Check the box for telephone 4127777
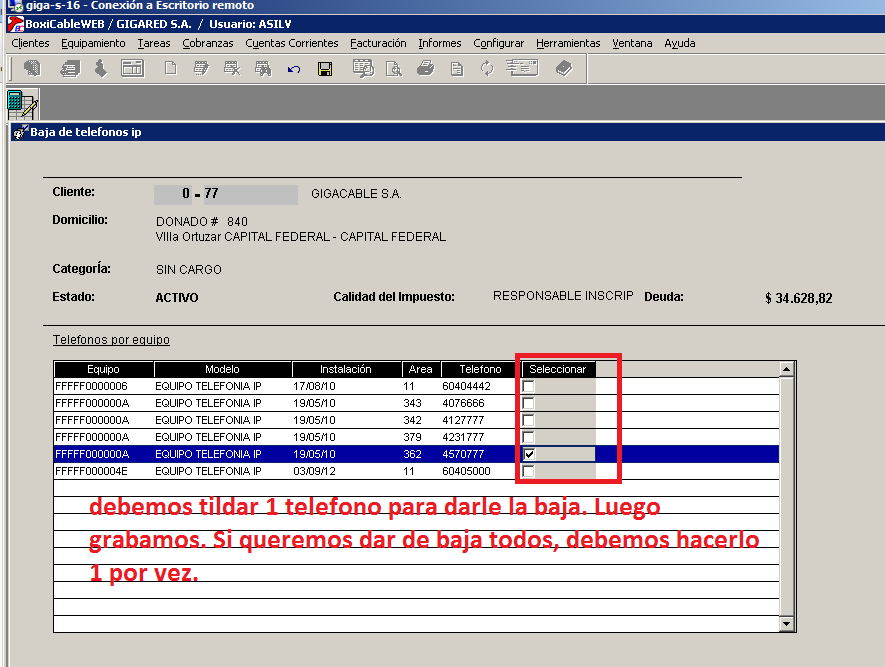The image size is (885, 667). click(x=528, y=420)
